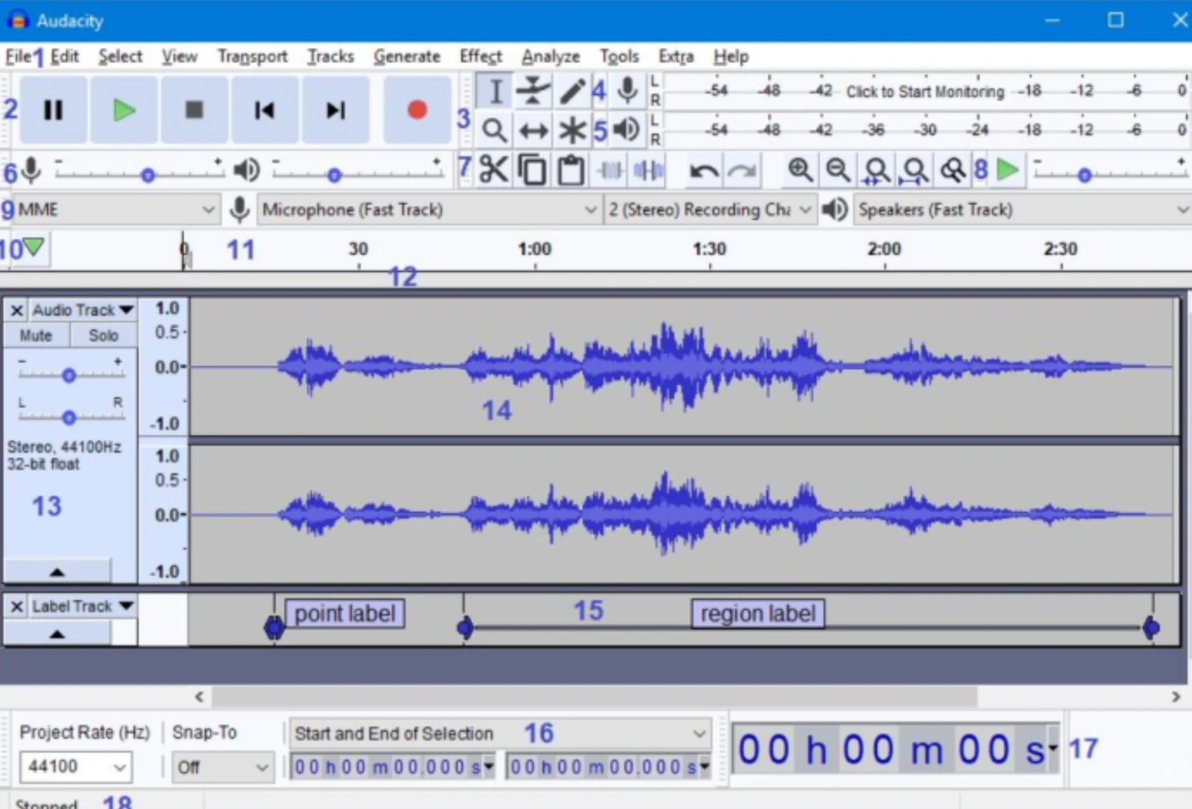Screen dimensions: 1192x809
Task: Toggle Solo on the Audio Track
Action: [x=103, y=335]
